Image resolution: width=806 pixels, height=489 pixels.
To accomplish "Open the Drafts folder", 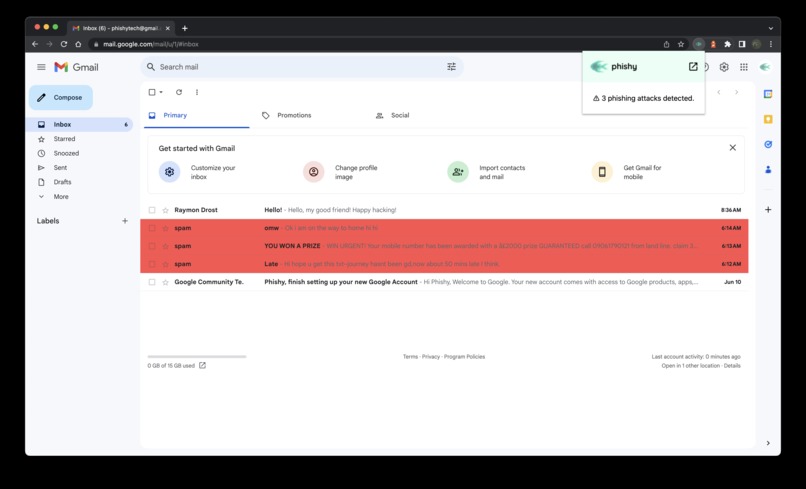I will click(62, 182).
